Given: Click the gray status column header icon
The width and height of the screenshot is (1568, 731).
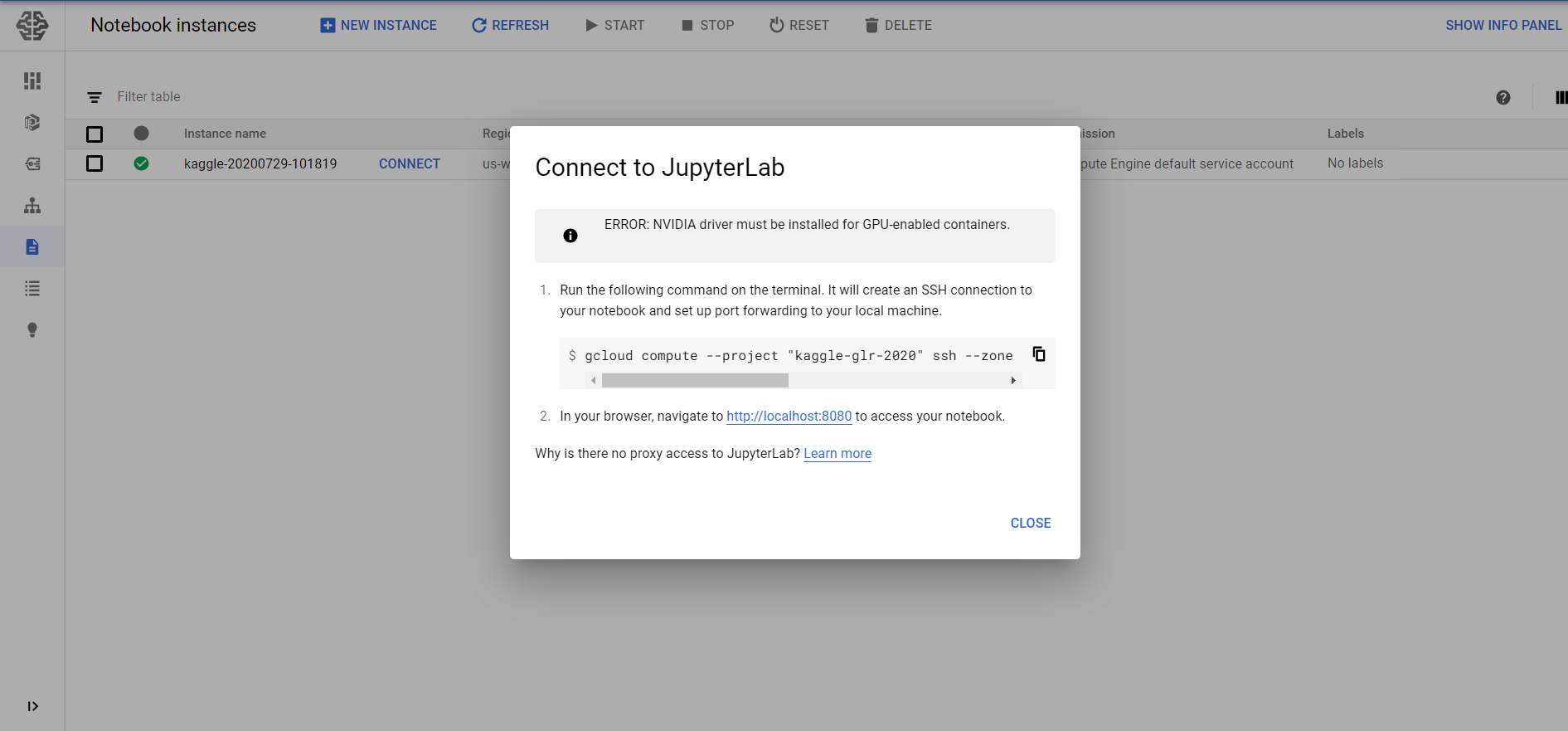Looking at the screenshot, I should pos(141,134).
